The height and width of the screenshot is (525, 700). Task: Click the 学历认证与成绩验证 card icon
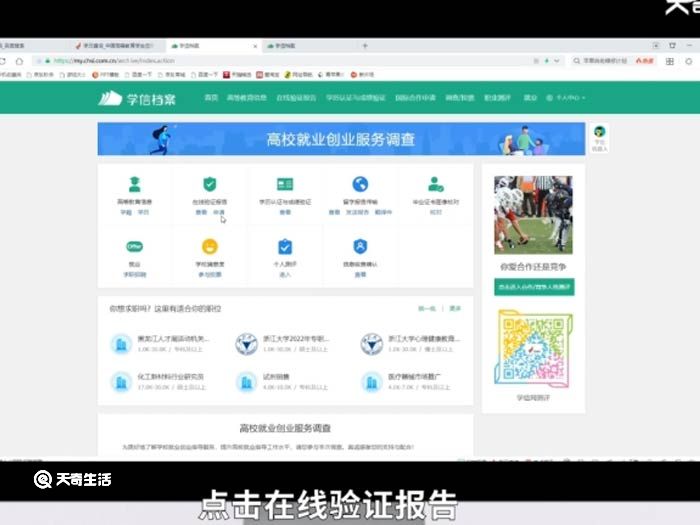coord(285,184)
